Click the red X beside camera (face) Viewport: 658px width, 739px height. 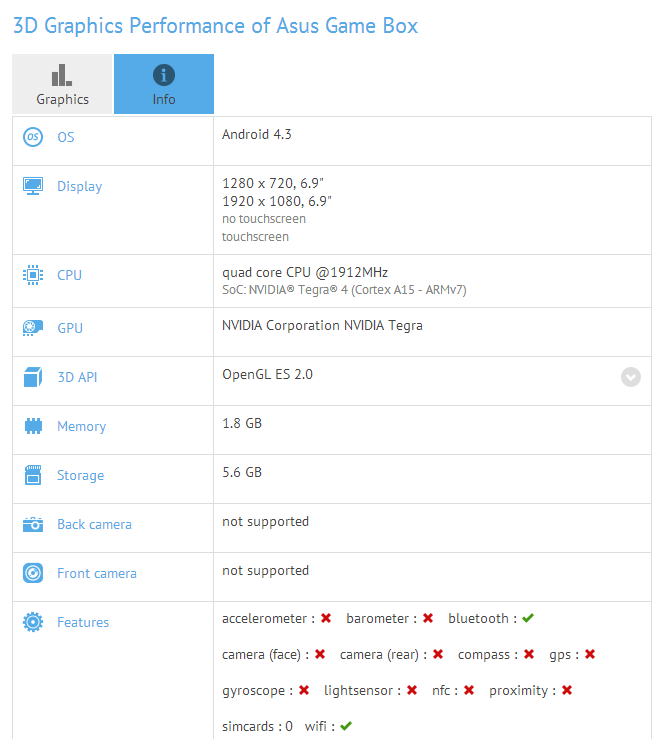320,654
